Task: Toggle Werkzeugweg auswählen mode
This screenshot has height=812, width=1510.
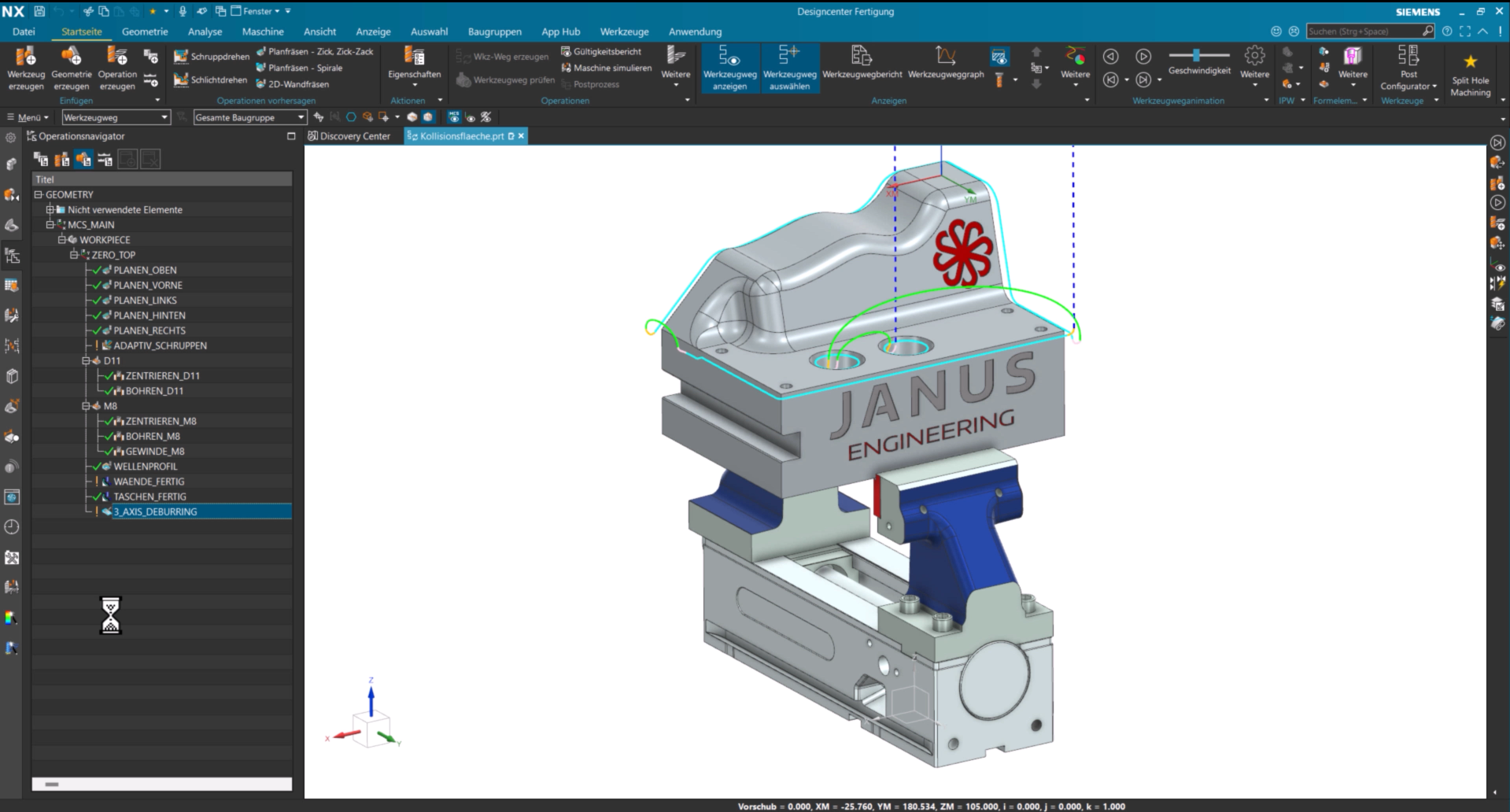Action: click(x=789, y=68)
